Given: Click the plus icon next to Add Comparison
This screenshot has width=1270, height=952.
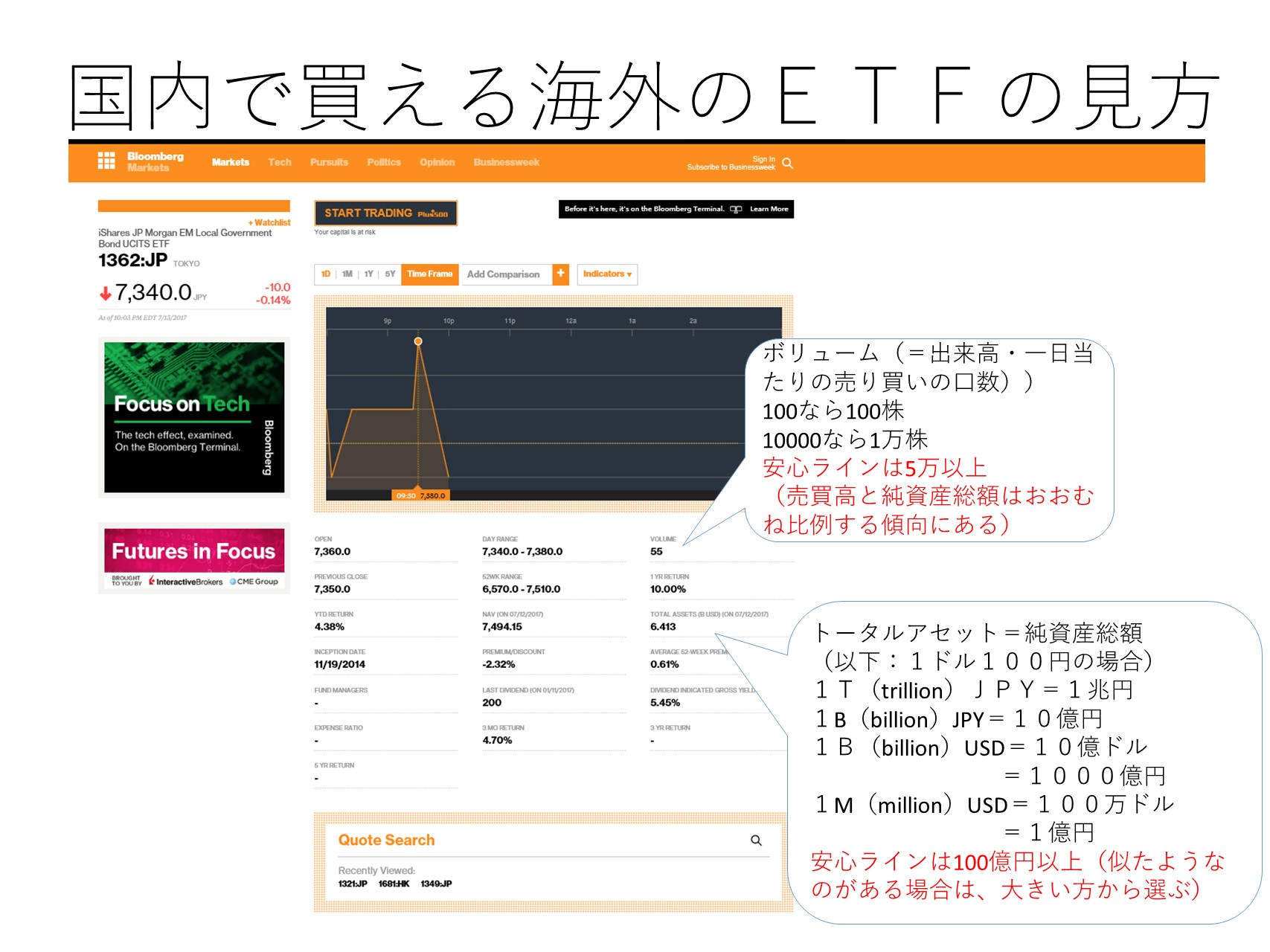Looking at the screenshot, I should point(561,274).
